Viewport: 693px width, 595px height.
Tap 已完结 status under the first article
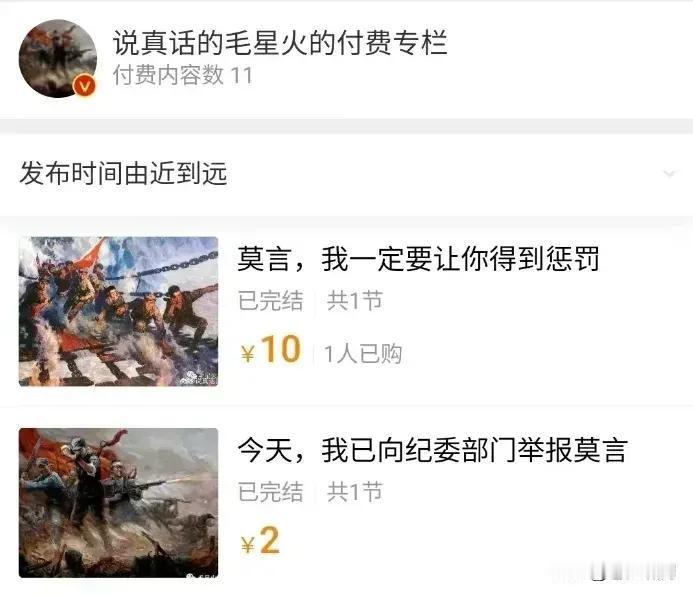pyautogui.click(x=270, y=301)
